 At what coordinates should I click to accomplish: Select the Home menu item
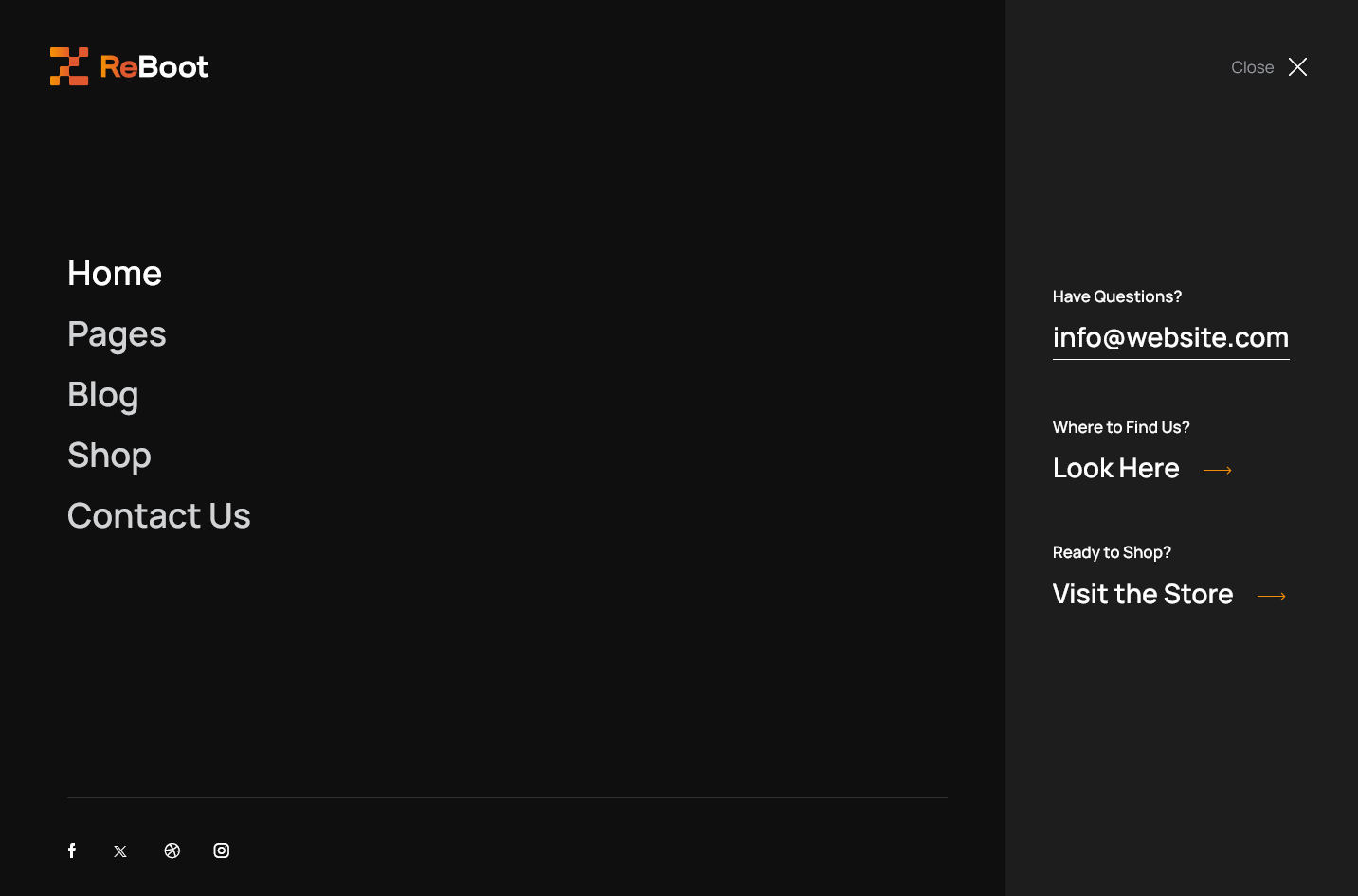tap(115, 274)
